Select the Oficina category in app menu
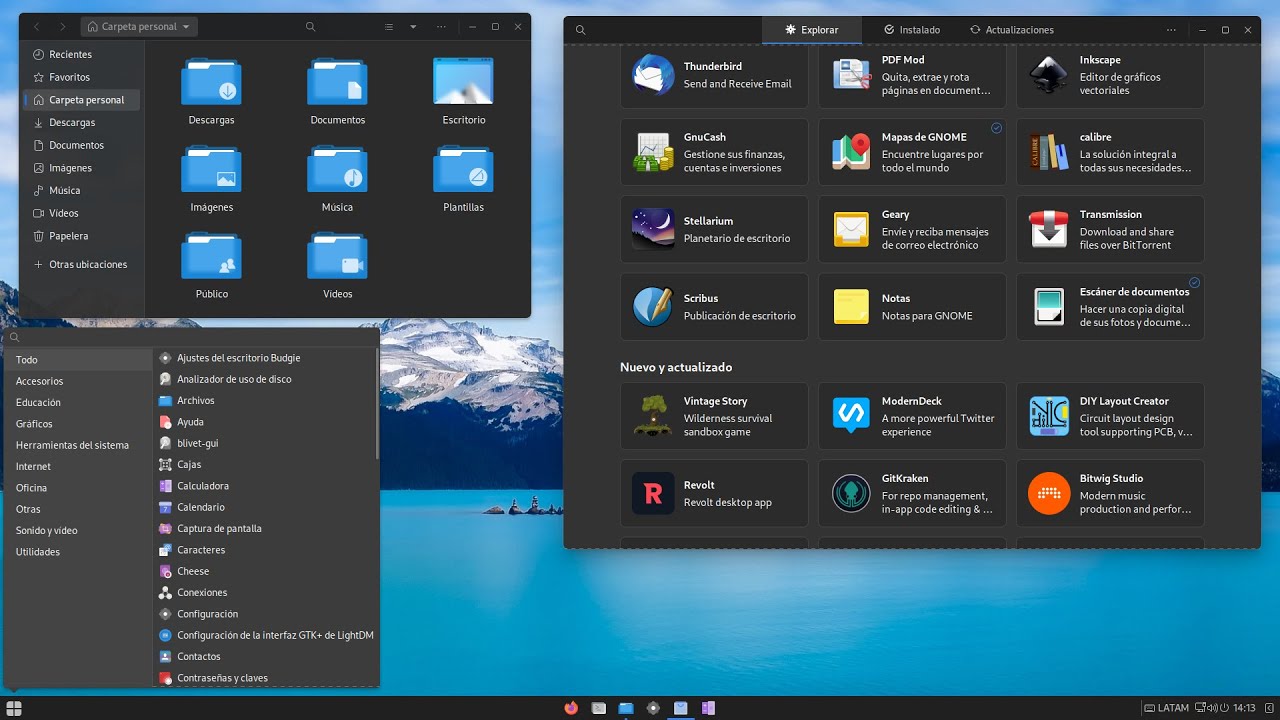The width and height of the screenshot is (1280, 720). click(x=78, y=488)
